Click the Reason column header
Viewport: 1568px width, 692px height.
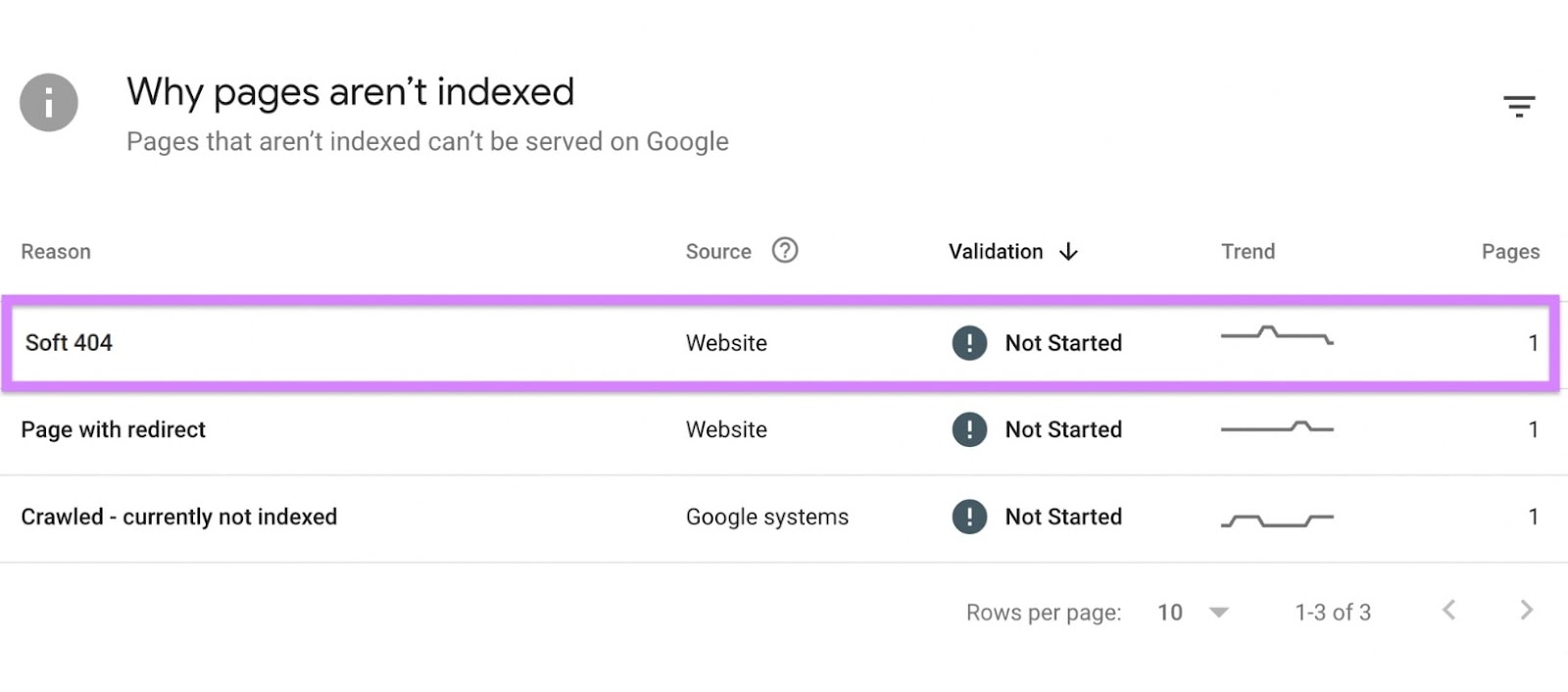coord(55,251)
